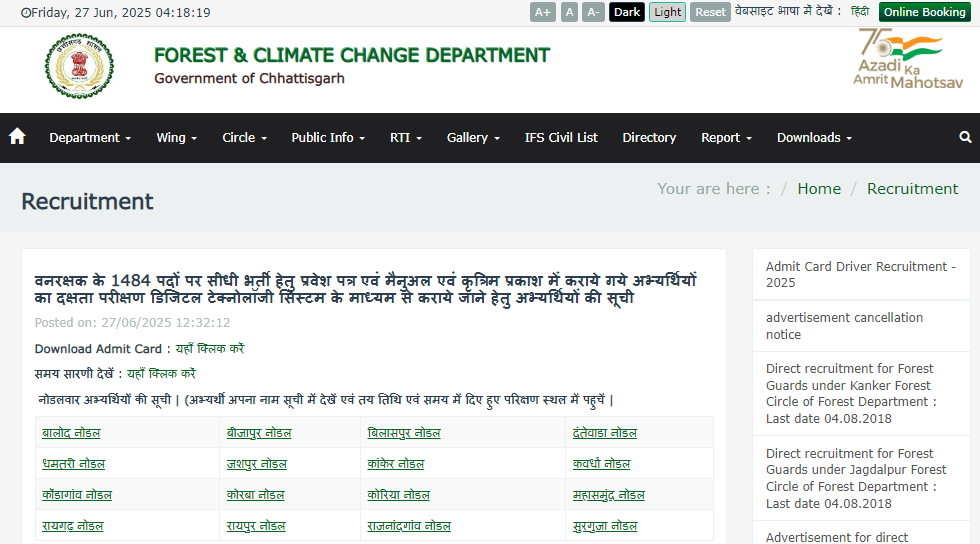Viewport: 980px width, 544px height.
Task: Open IFS Civil List menu item
Action: [x=561, y=137]
